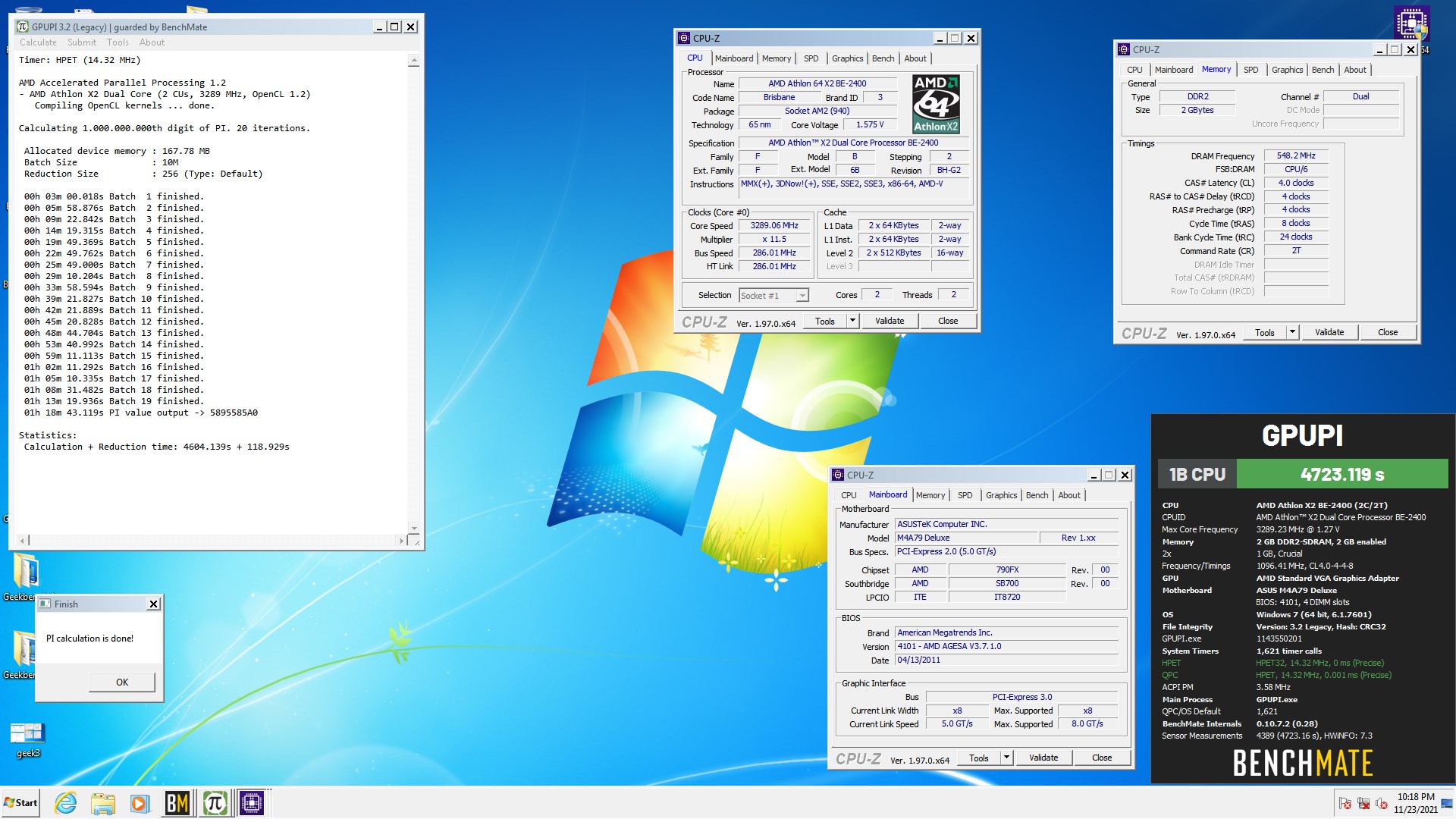Open the Submit menu in GPUPI
The image size is (1456, 819).
pos(82,42)
